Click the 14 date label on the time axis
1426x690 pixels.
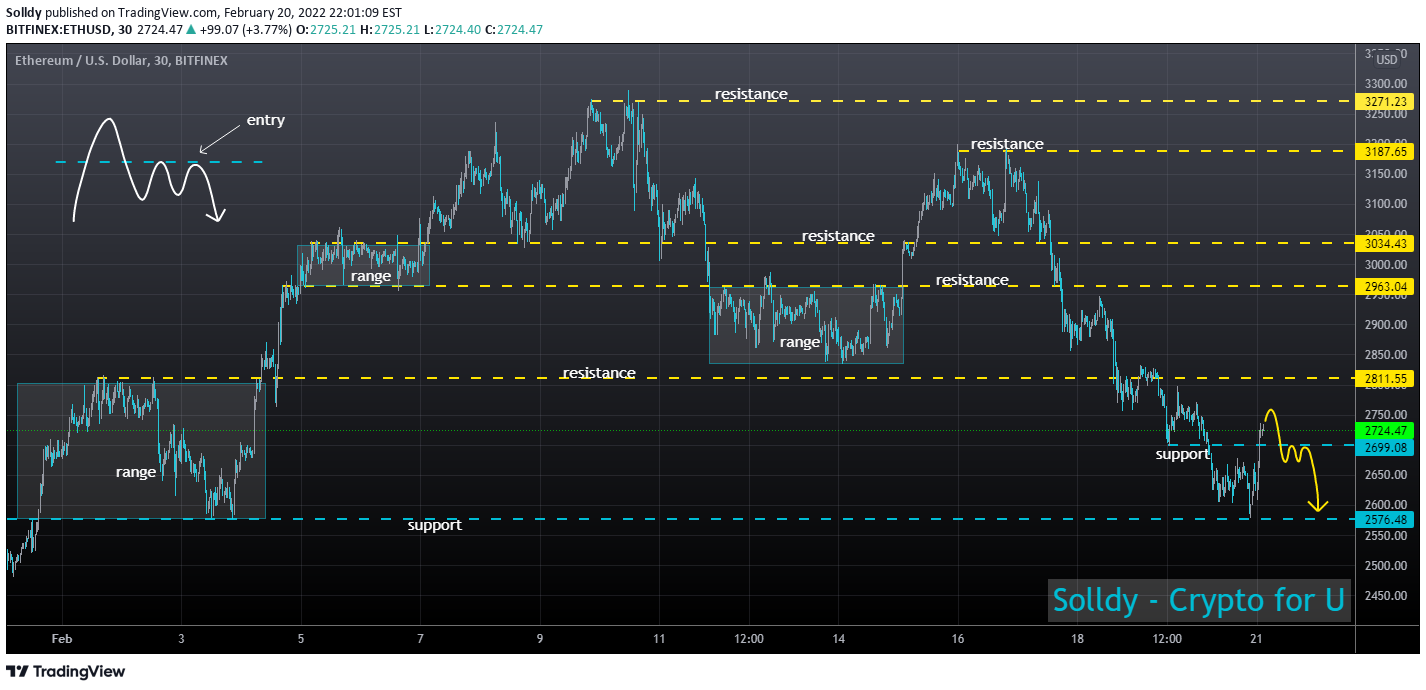[x=839, y=638]
